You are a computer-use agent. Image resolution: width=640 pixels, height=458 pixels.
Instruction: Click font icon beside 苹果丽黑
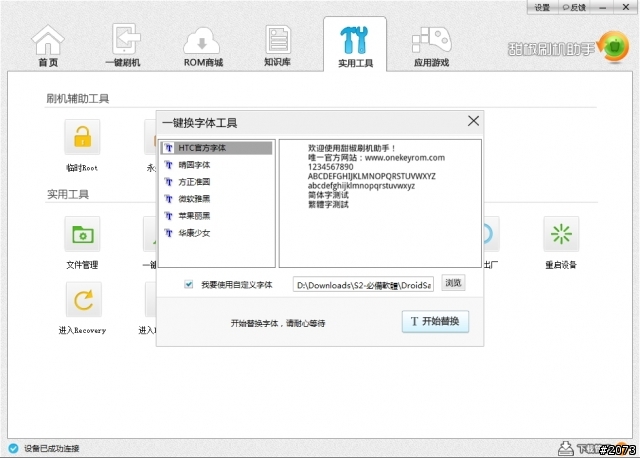point(169,216)
